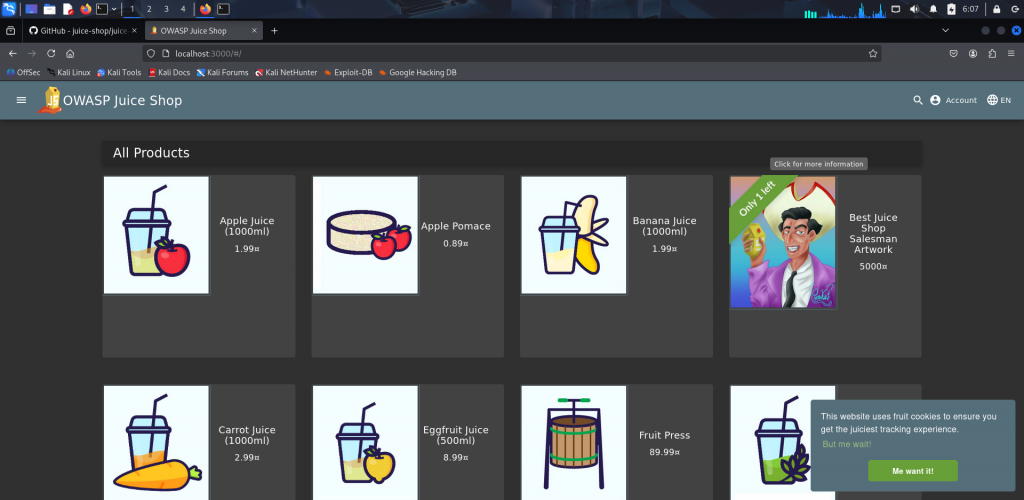Open the Kali applications menu icon
The width and height of the screenshot is (1024, 500).
(9, 9)
